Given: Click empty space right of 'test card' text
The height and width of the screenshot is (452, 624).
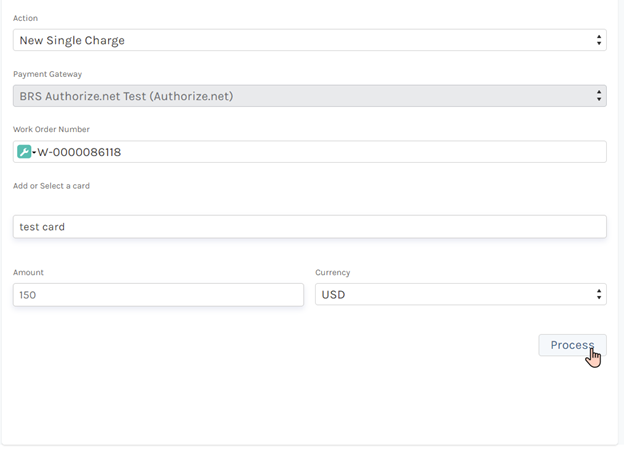Looking at the screenshot, I should (x=350, y=227).
